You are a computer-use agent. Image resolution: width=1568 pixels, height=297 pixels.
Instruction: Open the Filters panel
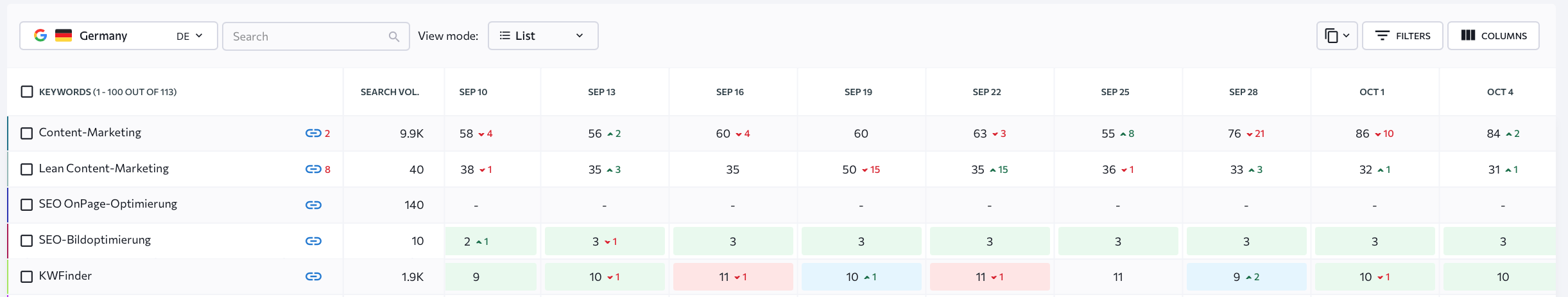(1402, 36)
